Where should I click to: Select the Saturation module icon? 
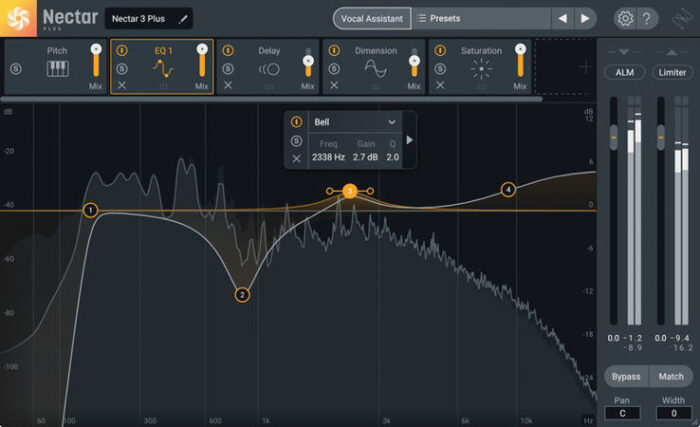[x=482, y=68]
